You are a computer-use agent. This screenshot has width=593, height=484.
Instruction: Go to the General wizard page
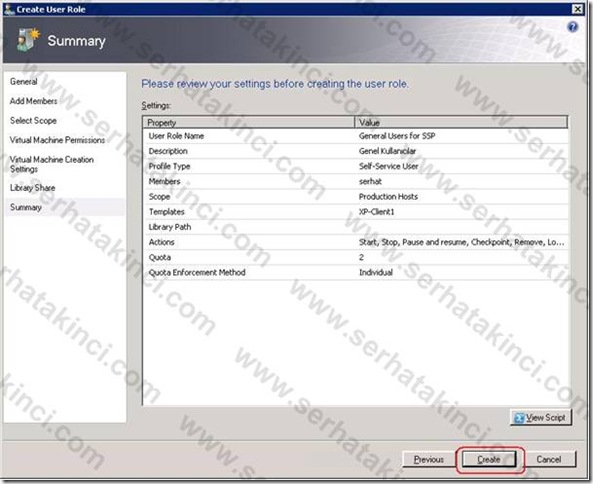pyautogui.click(x=24, y=82)
